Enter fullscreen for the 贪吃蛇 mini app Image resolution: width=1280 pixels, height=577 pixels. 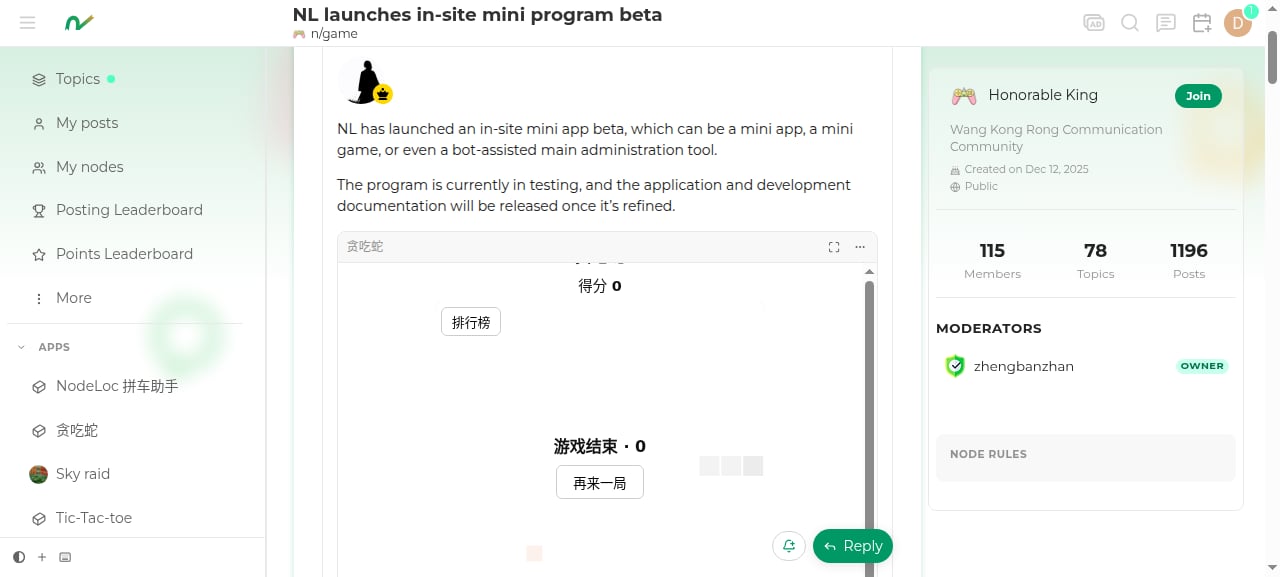click(x=834, y=247)
